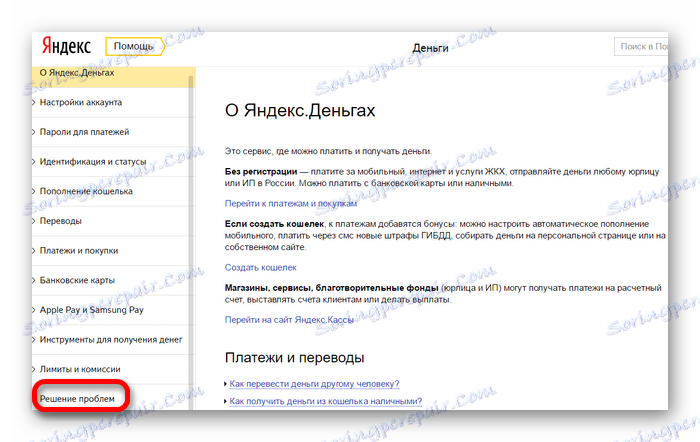700x442 pixels.
Task: Expand chevron beside Apple Pay и Samsung Pay
Action: (34, 310)
